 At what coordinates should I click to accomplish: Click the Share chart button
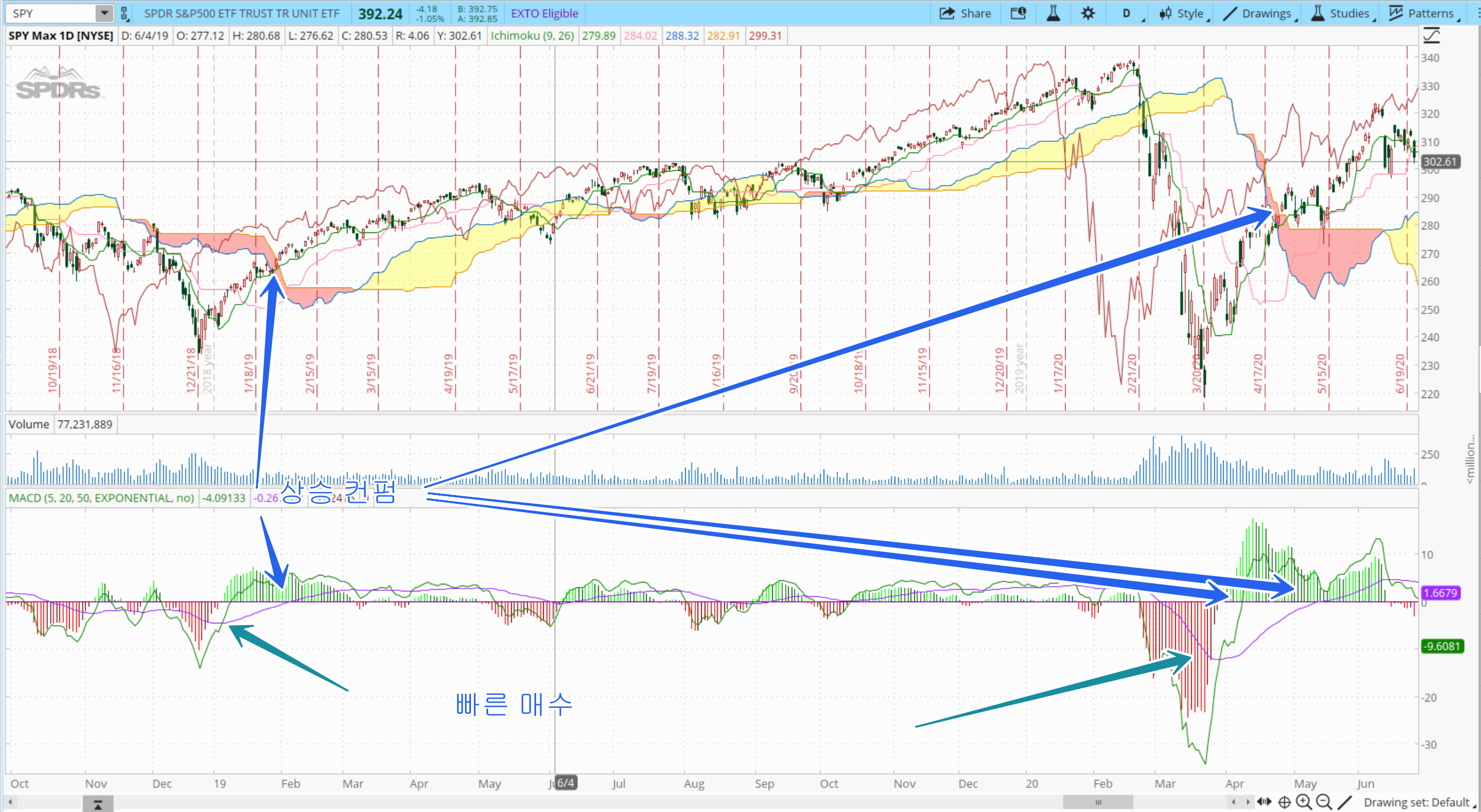click(x=965, y=13)
